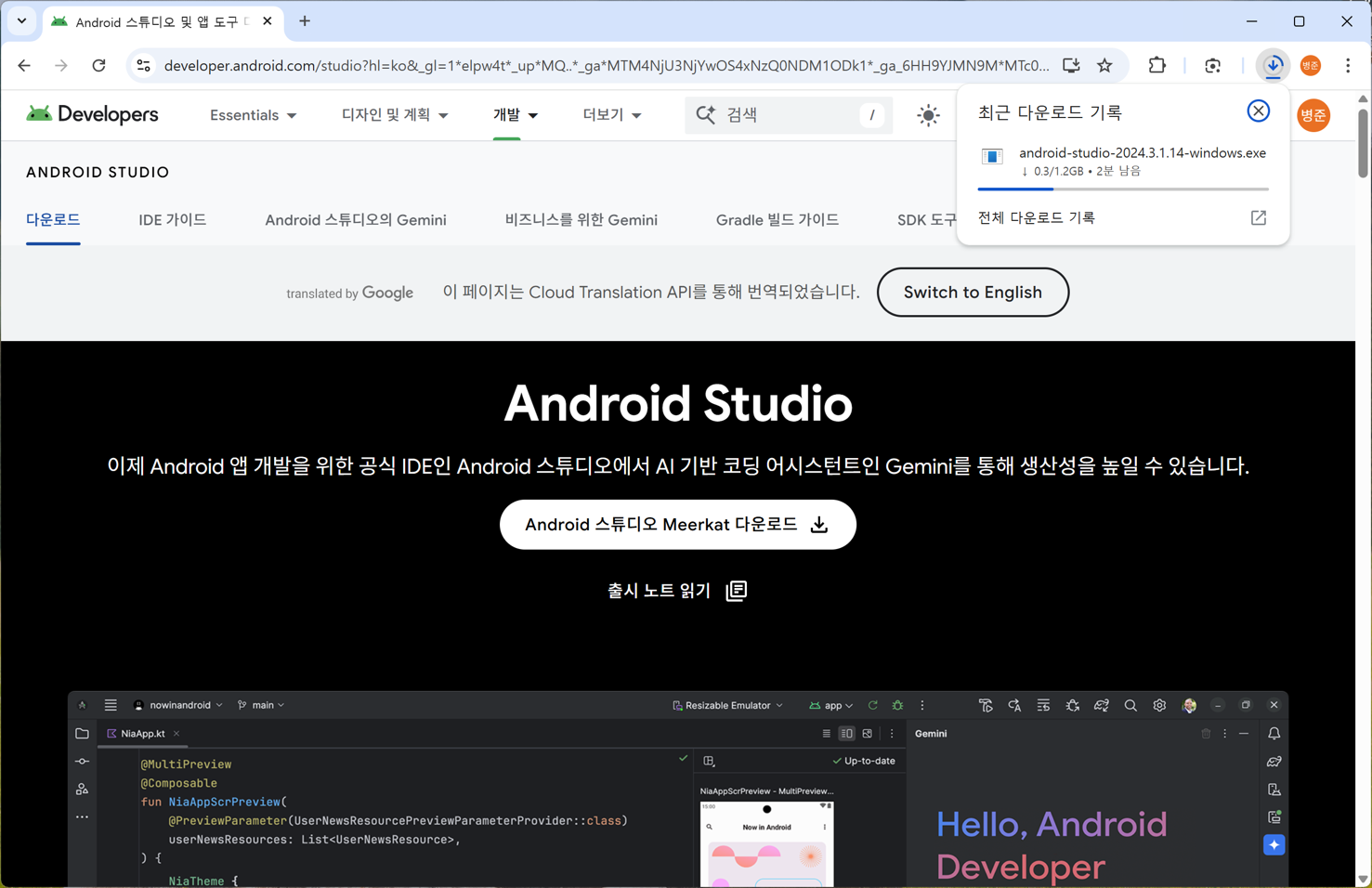Click the browser address bar URL
Viewport: 1372px width, 888px height.
click(x=606, y=66)
